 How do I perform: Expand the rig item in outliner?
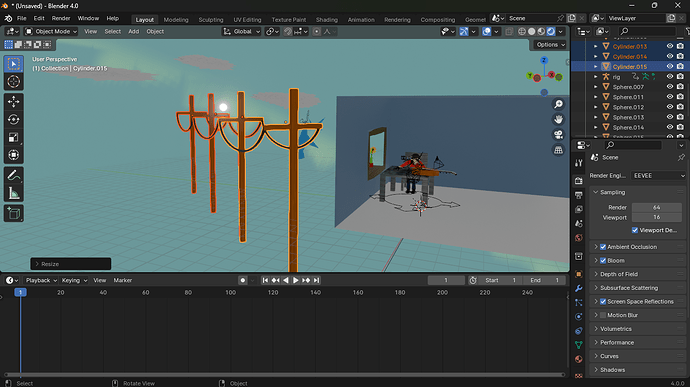click(595, 77)
